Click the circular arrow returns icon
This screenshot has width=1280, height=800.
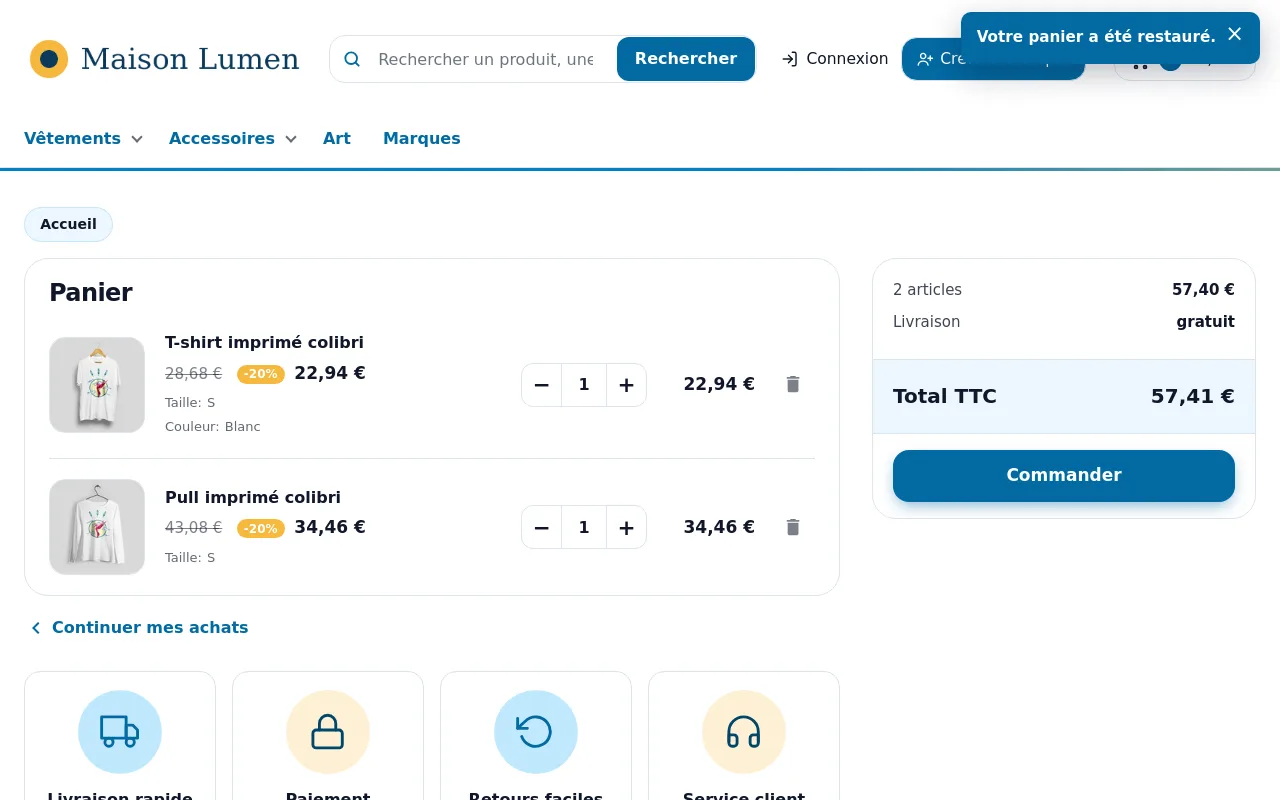pyautogui.click(x=536, y=732)
